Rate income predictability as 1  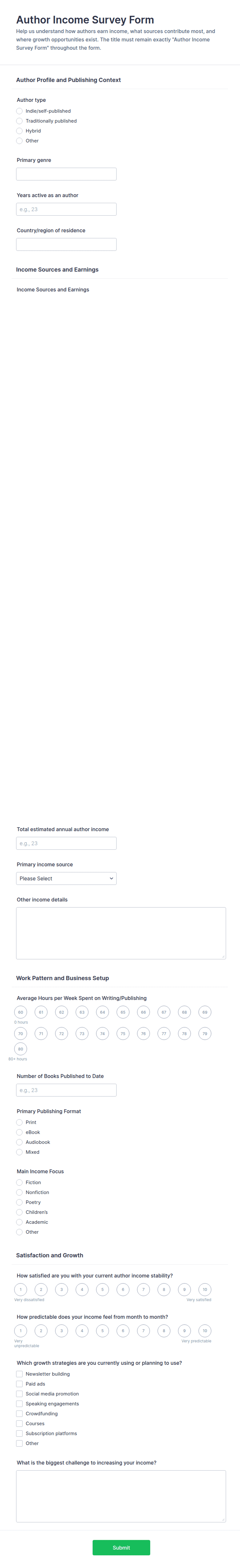21,1331
